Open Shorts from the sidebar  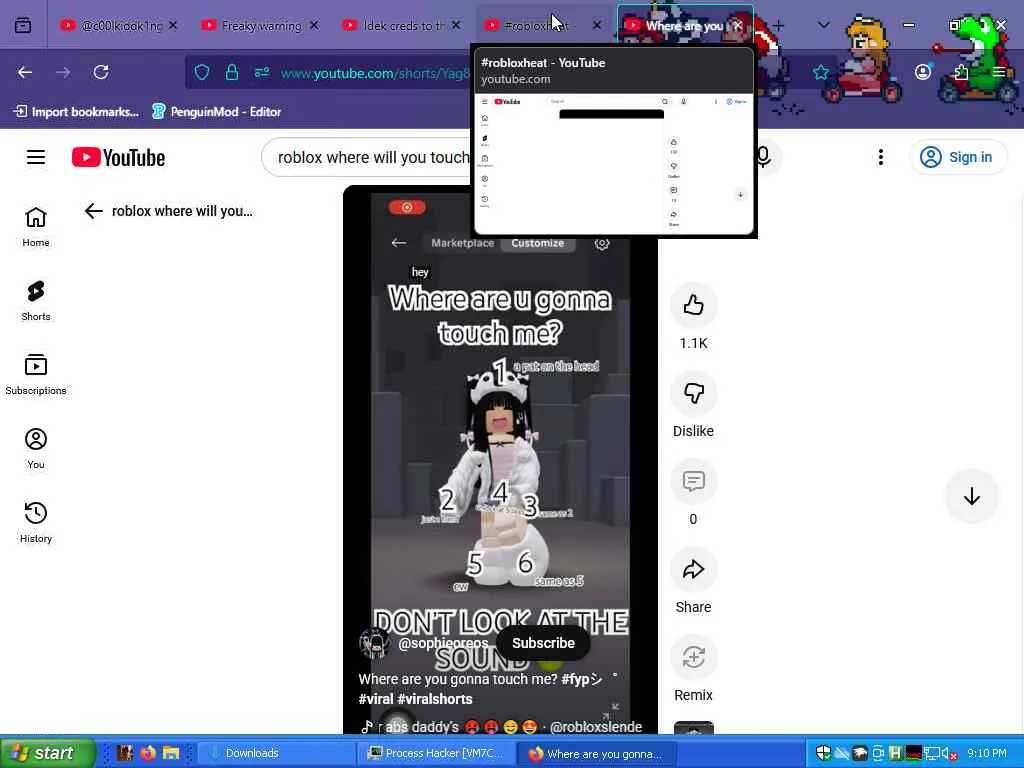36,300
